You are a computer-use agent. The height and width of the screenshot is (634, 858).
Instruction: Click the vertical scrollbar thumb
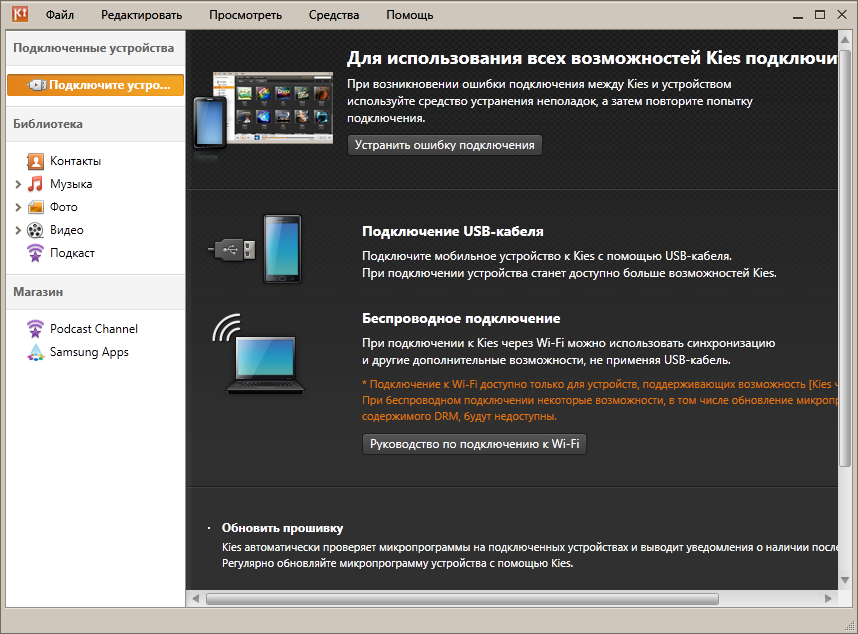[x=845, y=256]
